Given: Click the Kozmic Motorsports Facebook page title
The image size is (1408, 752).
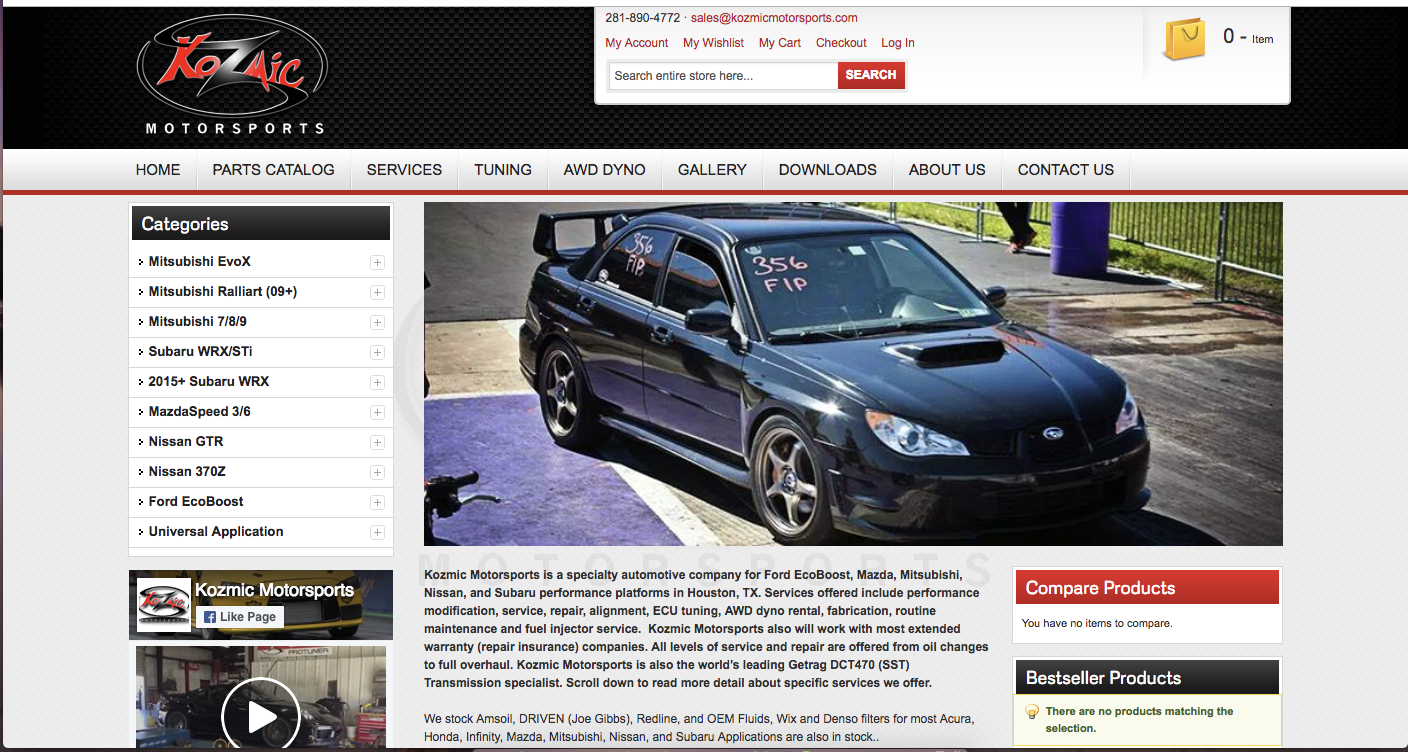Looking at the screenshot, I should 275,590.
